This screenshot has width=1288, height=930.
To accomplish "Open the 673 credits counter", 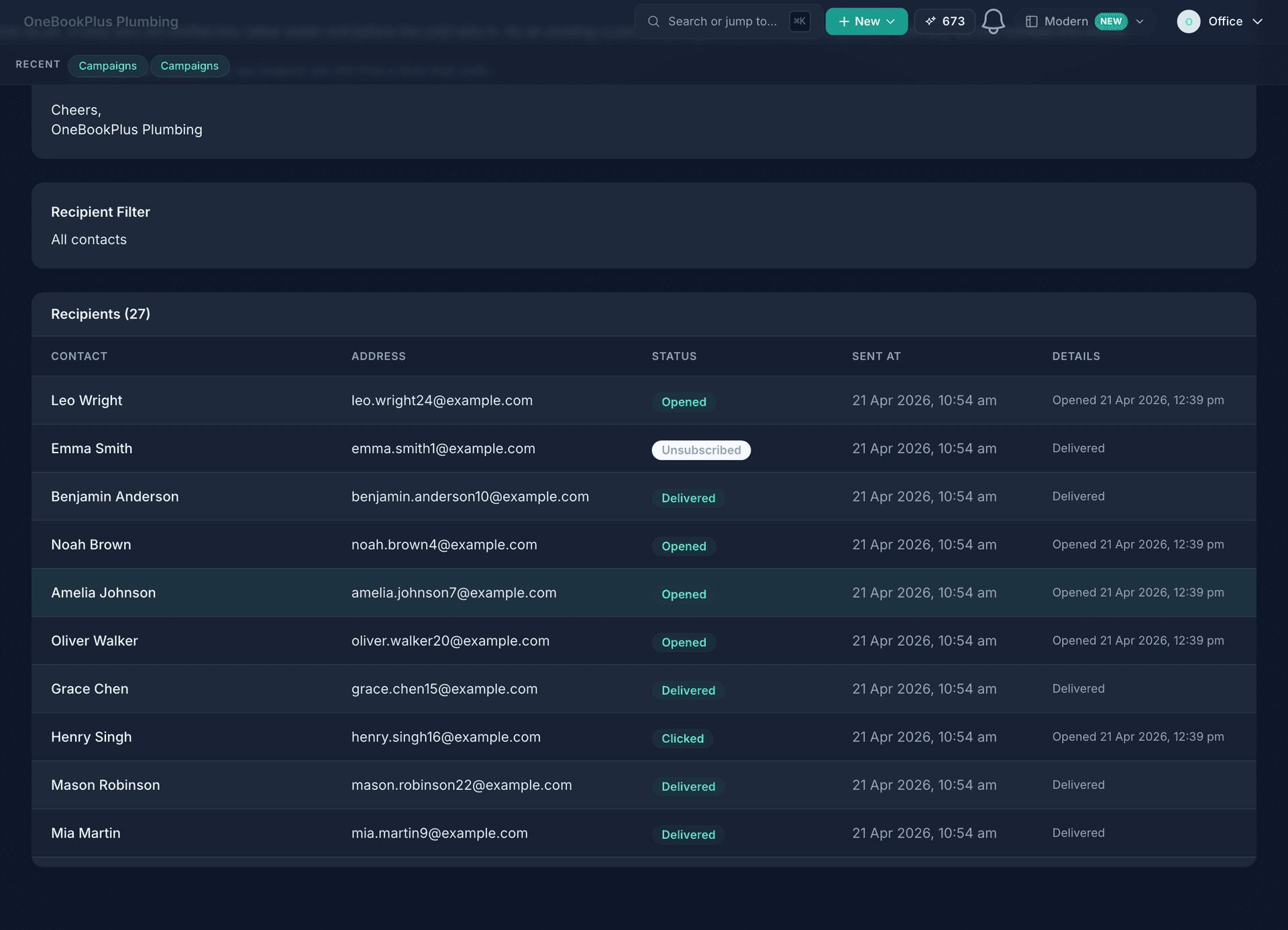I will [945, 21].
